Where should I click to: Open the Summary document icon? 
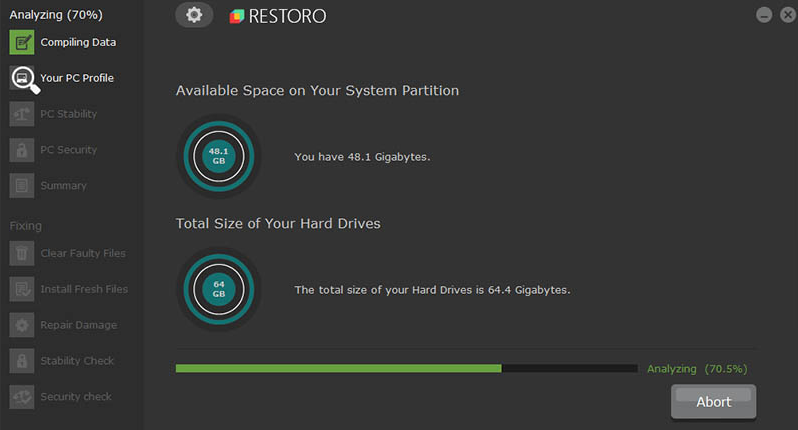tap(22, 186)
